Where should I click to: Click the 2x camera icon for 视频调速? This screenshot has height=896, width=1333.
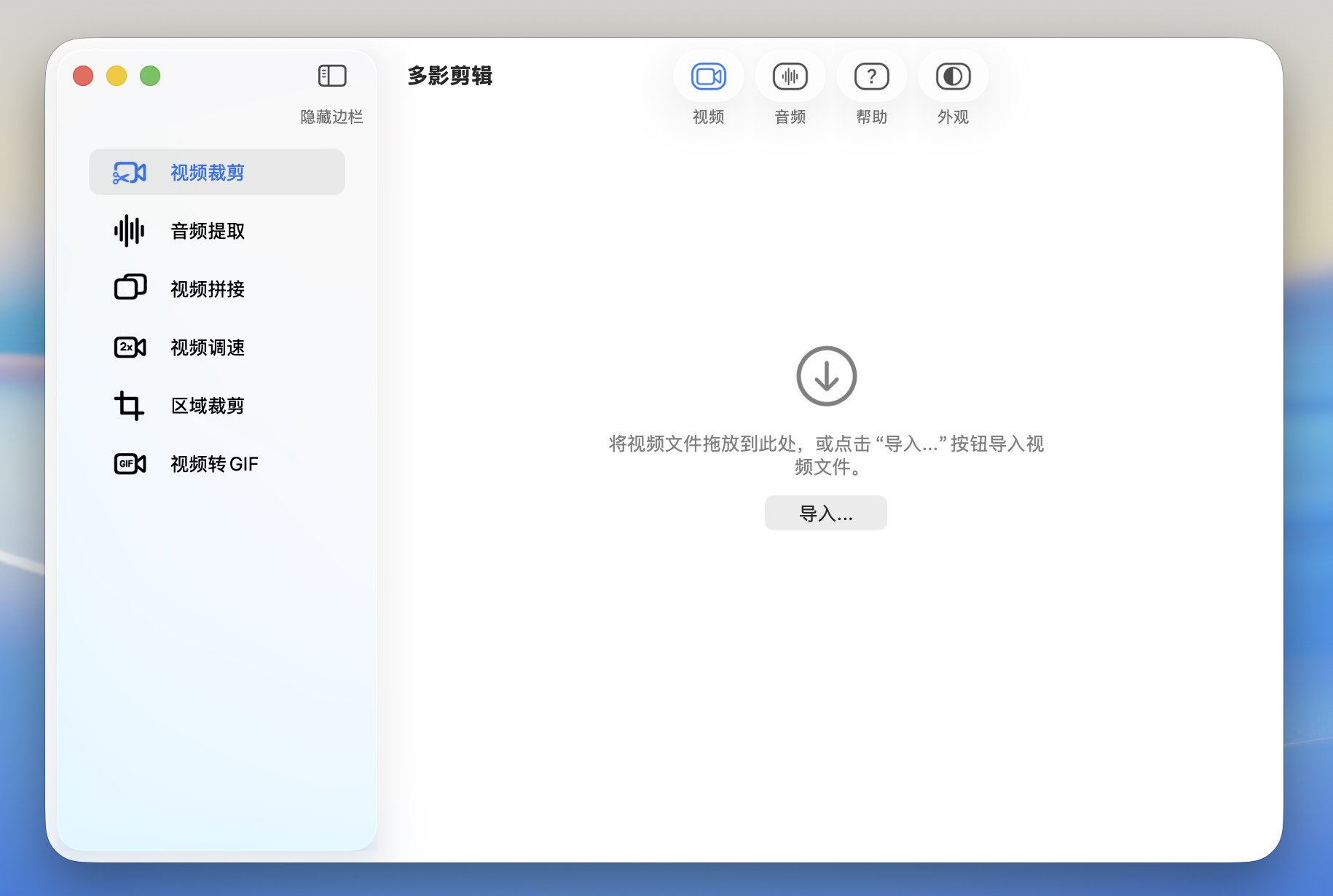pos(130,347)
